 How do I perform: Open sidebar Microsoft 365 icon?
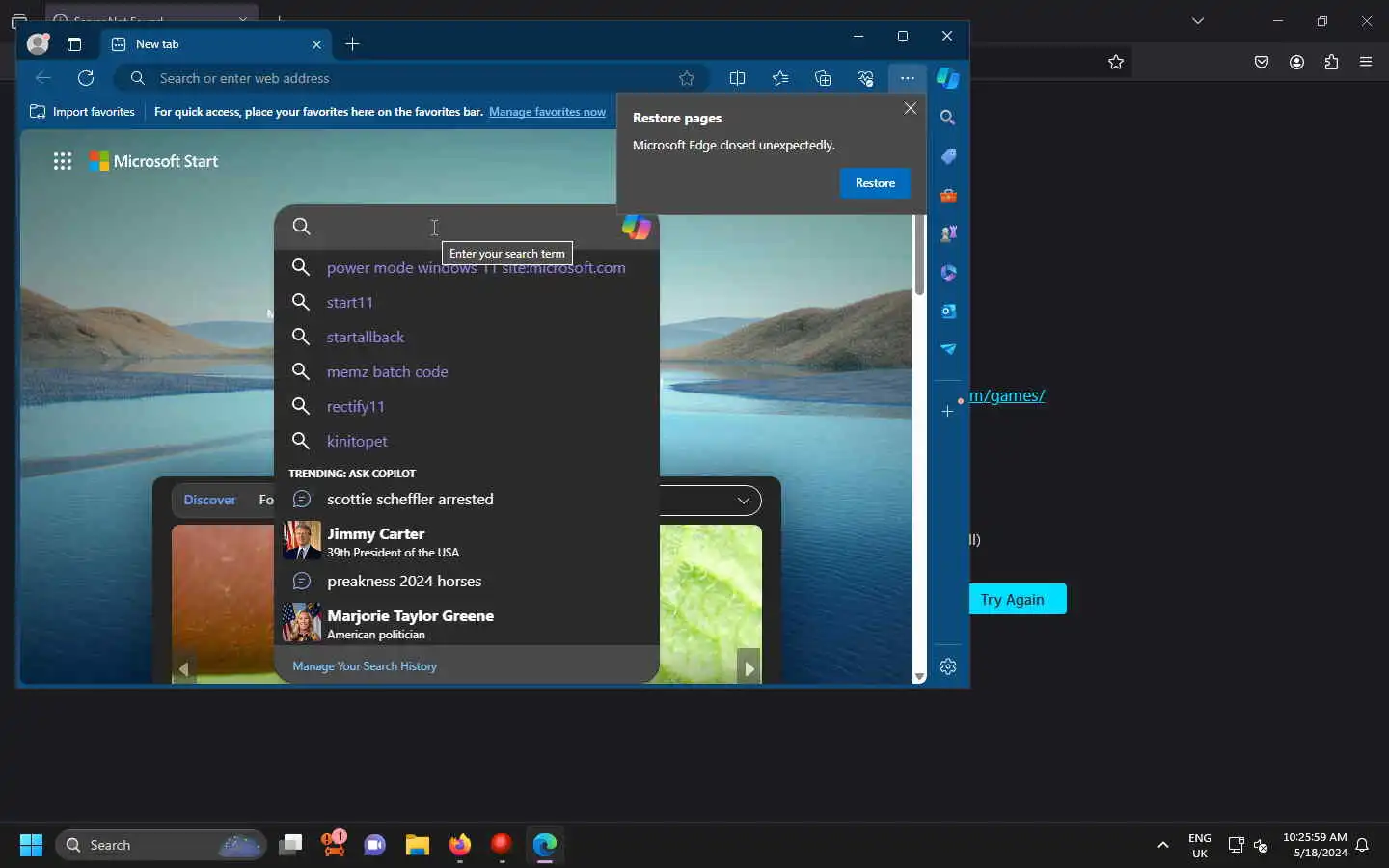948,273
